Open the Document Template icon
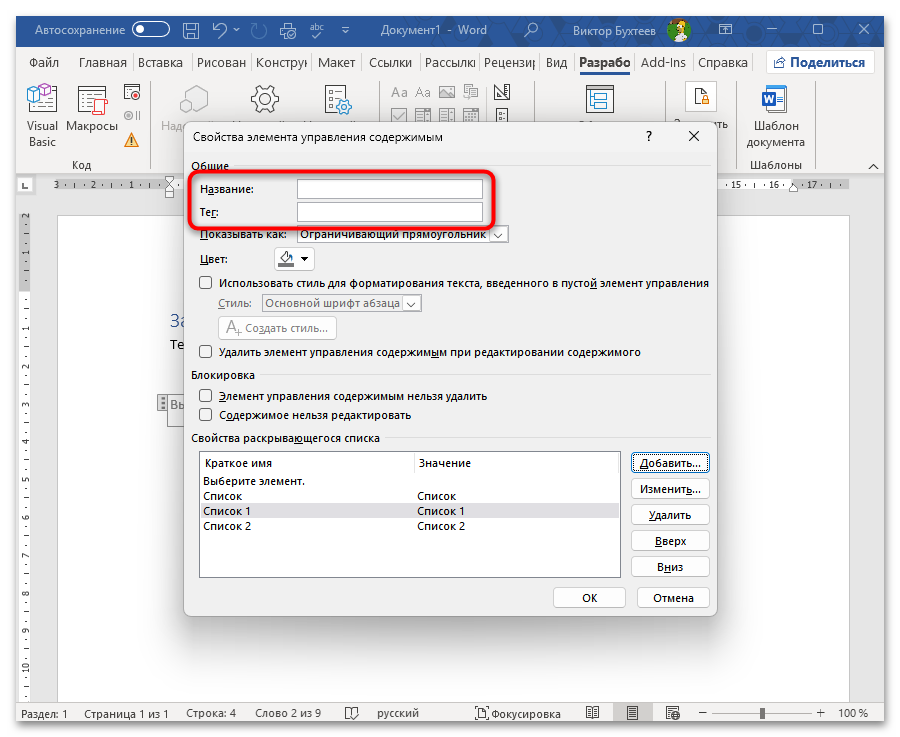 tap(774, 110)
